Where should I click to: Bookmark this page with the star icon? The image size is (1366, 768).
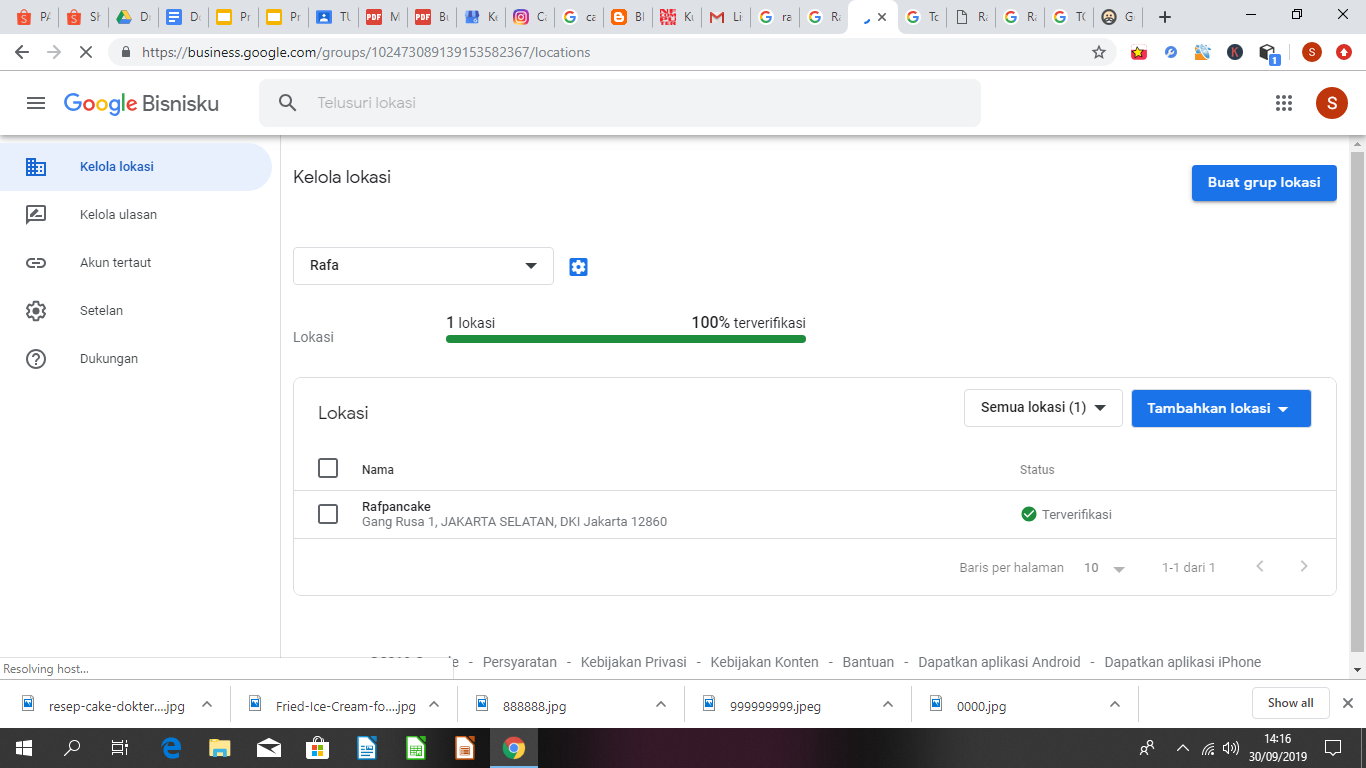click(1099, 52)
